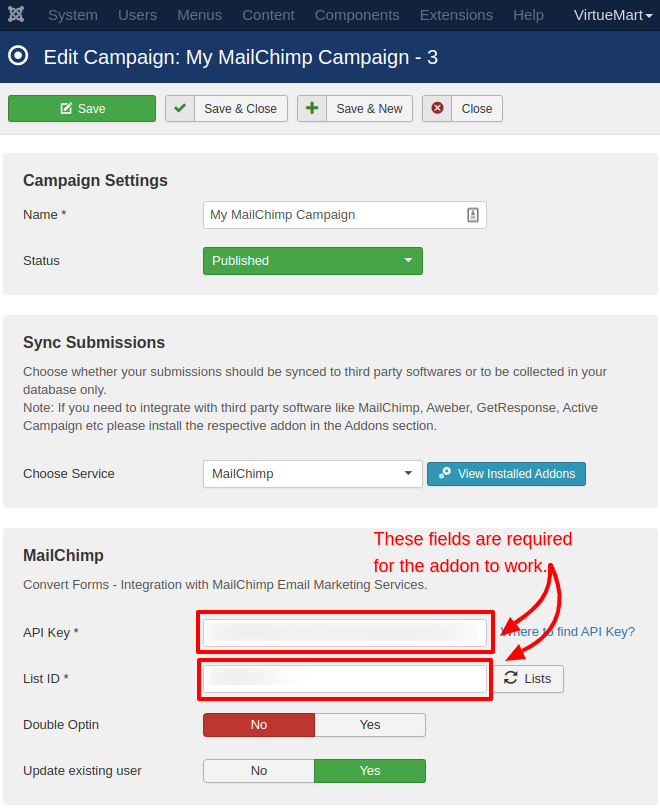The width and height of the screenshot is (660, 808).
Task: Click the 'Campaign Settings' heading
Action: pyautogui.click(x=95, y=180)
